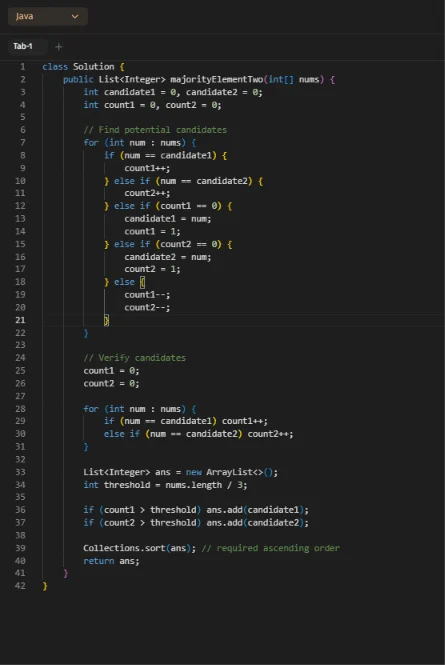Click 'count2--;' statement
Viewport: 445px width, 665px height.
click(x=147, y=307)
